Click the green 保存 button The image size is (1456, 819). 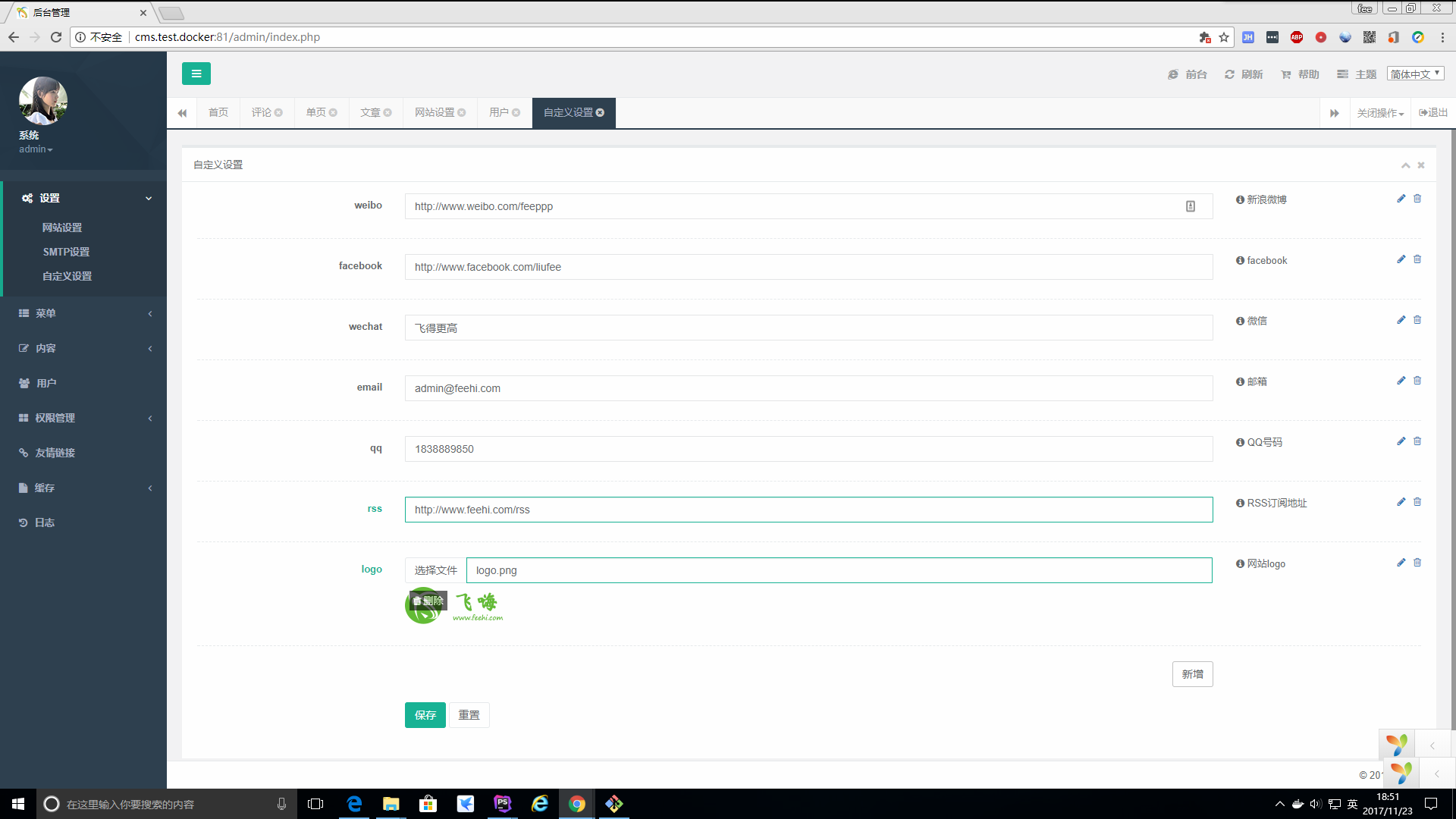click(x=425, y=715)
